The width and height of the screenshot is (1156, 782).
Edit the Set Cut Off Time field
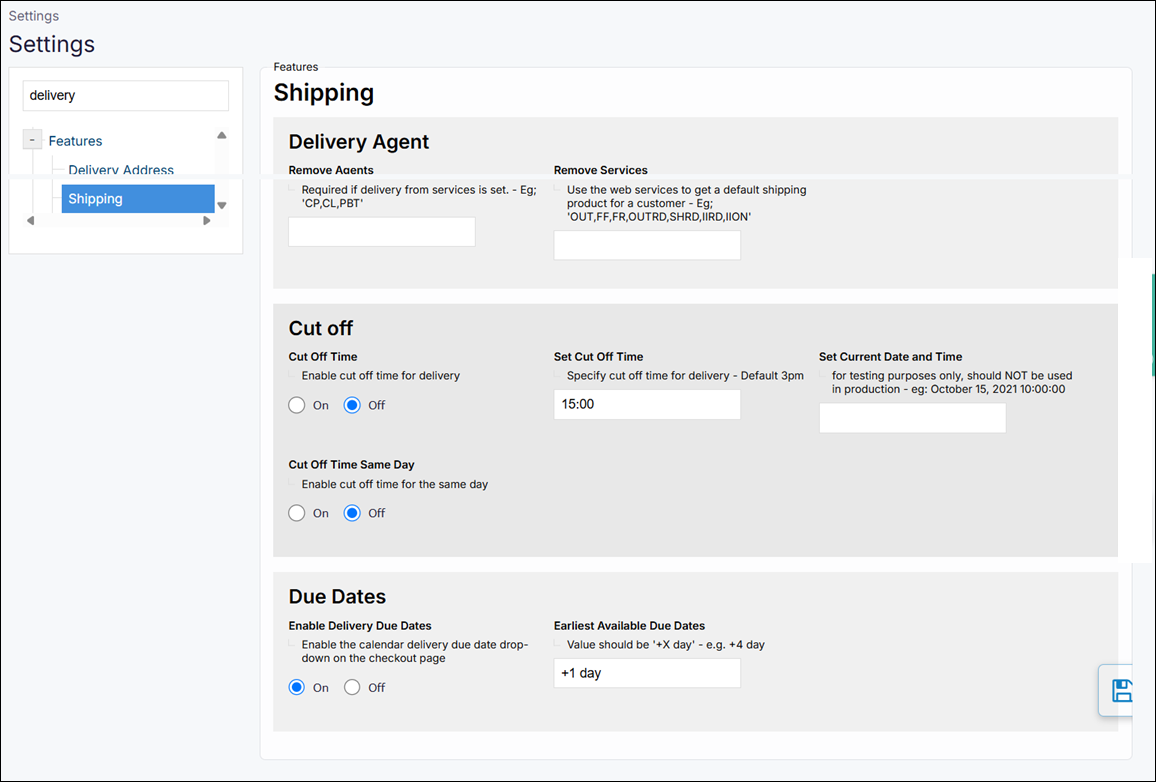click(647, 405)
